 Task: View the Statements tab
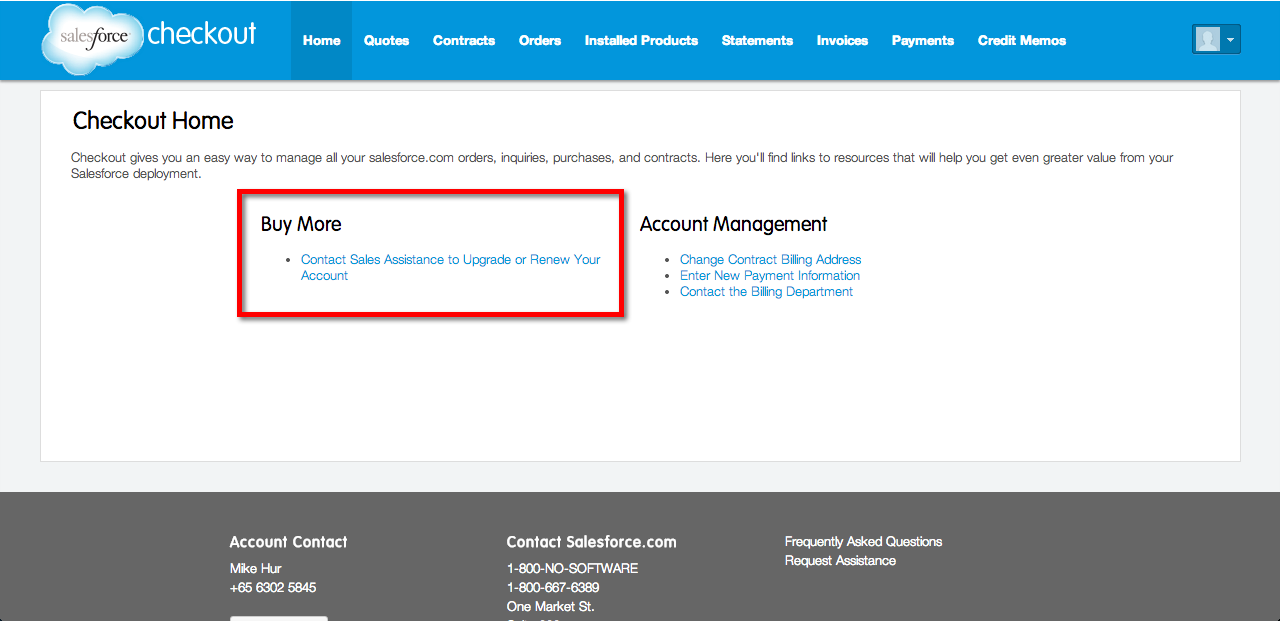pyautogui.click(x=757, y=41)
